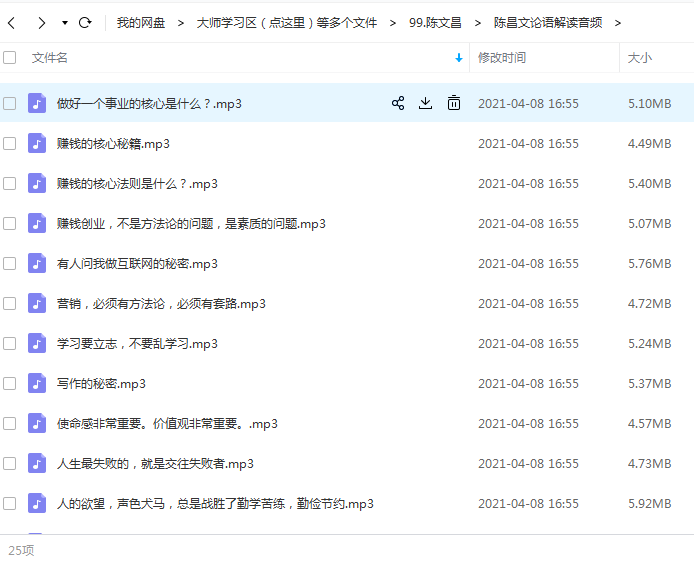Select file 做好一个事业的核心是什么？.mp3
The width and height of the screenshot is (694, 562).
coord(149,104)
